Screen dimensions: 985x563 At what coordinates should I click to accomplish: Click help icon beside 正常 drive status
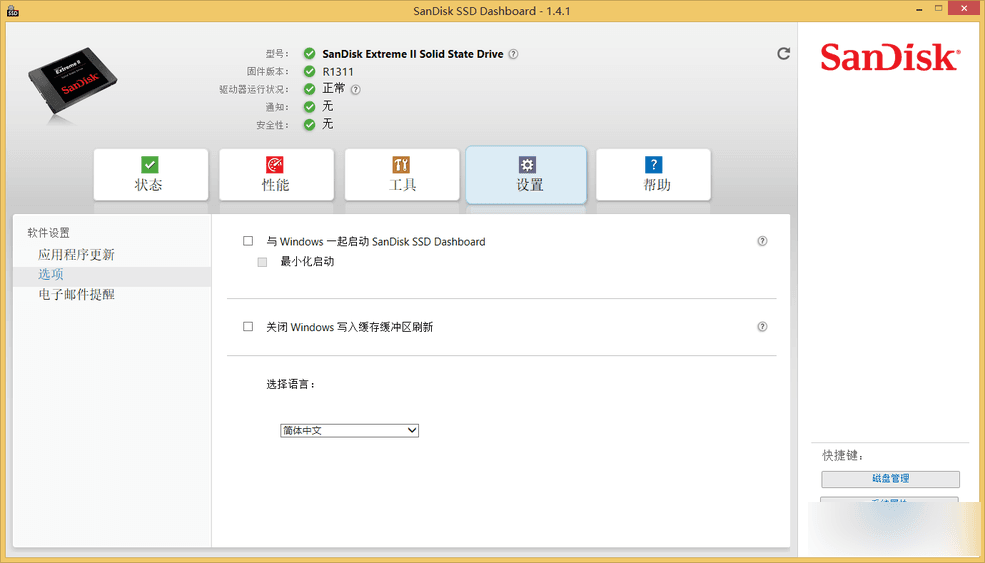[356, 89]
